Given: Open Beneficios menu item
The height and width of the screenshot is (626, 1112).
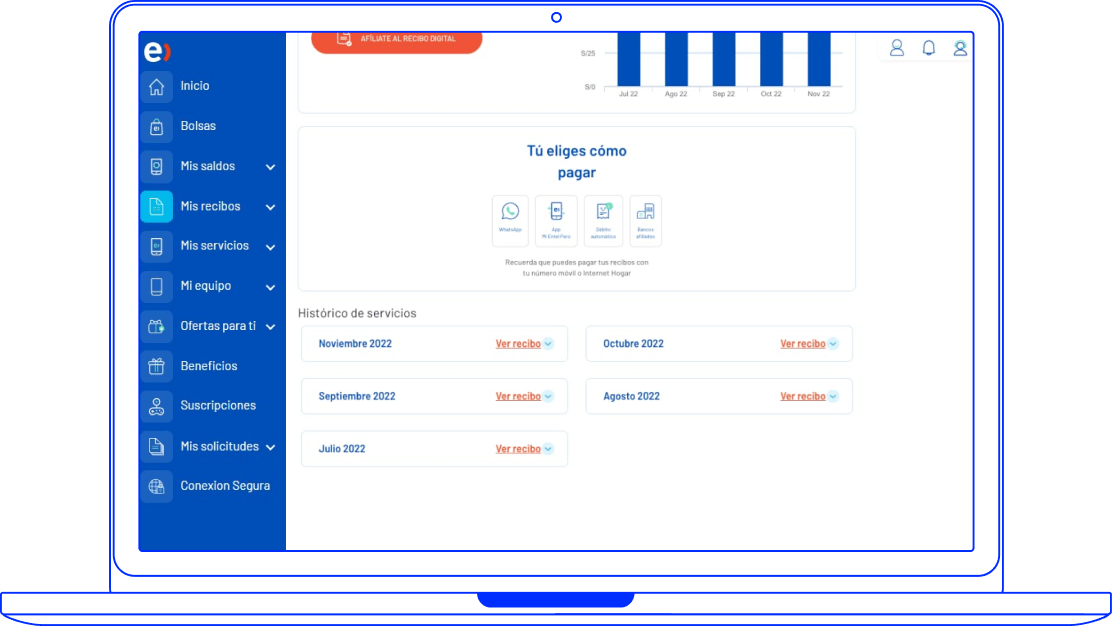Looking at the screenshot, I should (208, 366).
